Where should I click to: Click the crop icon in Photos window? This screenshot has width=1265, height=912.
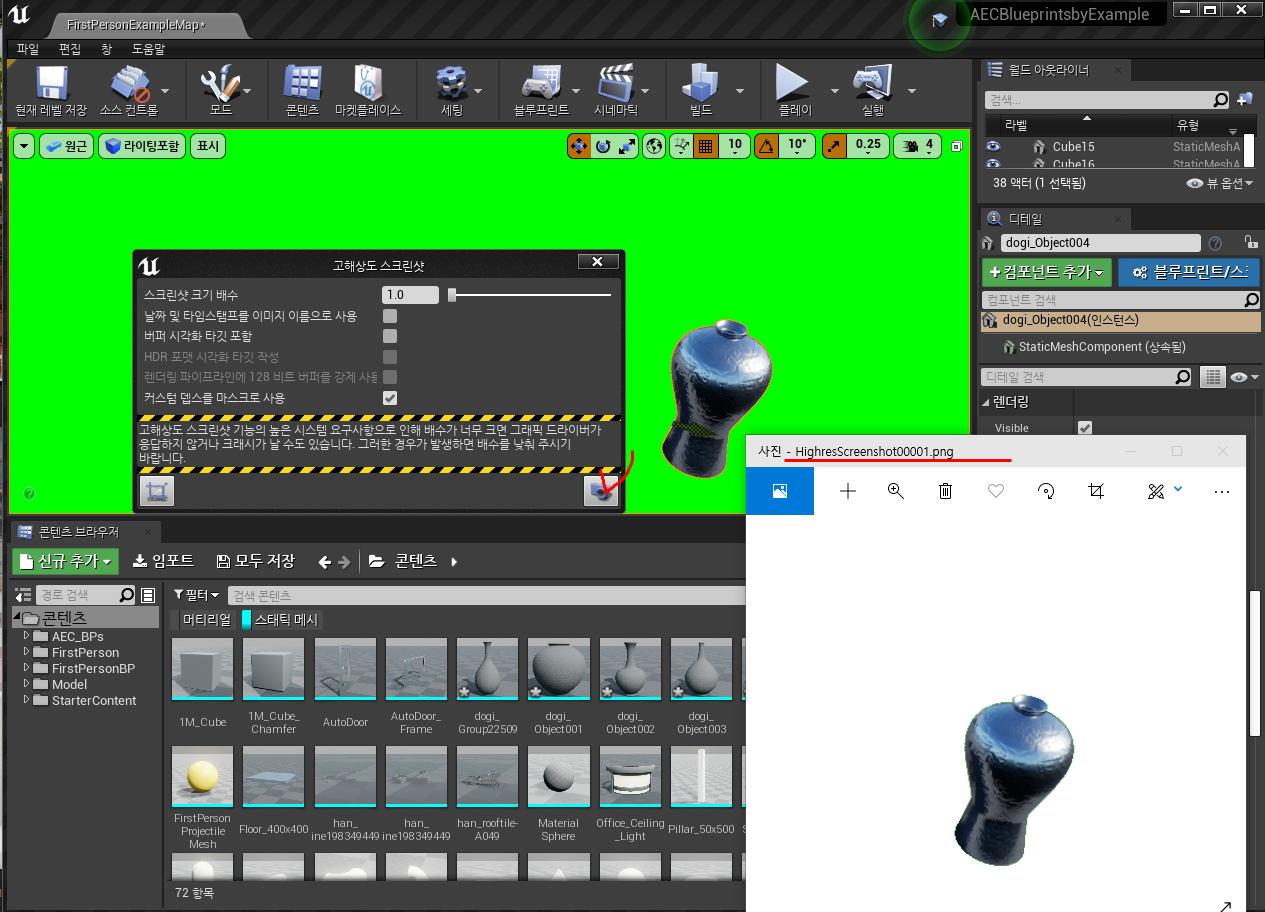pyautogui.click(x=1096, y=491)
